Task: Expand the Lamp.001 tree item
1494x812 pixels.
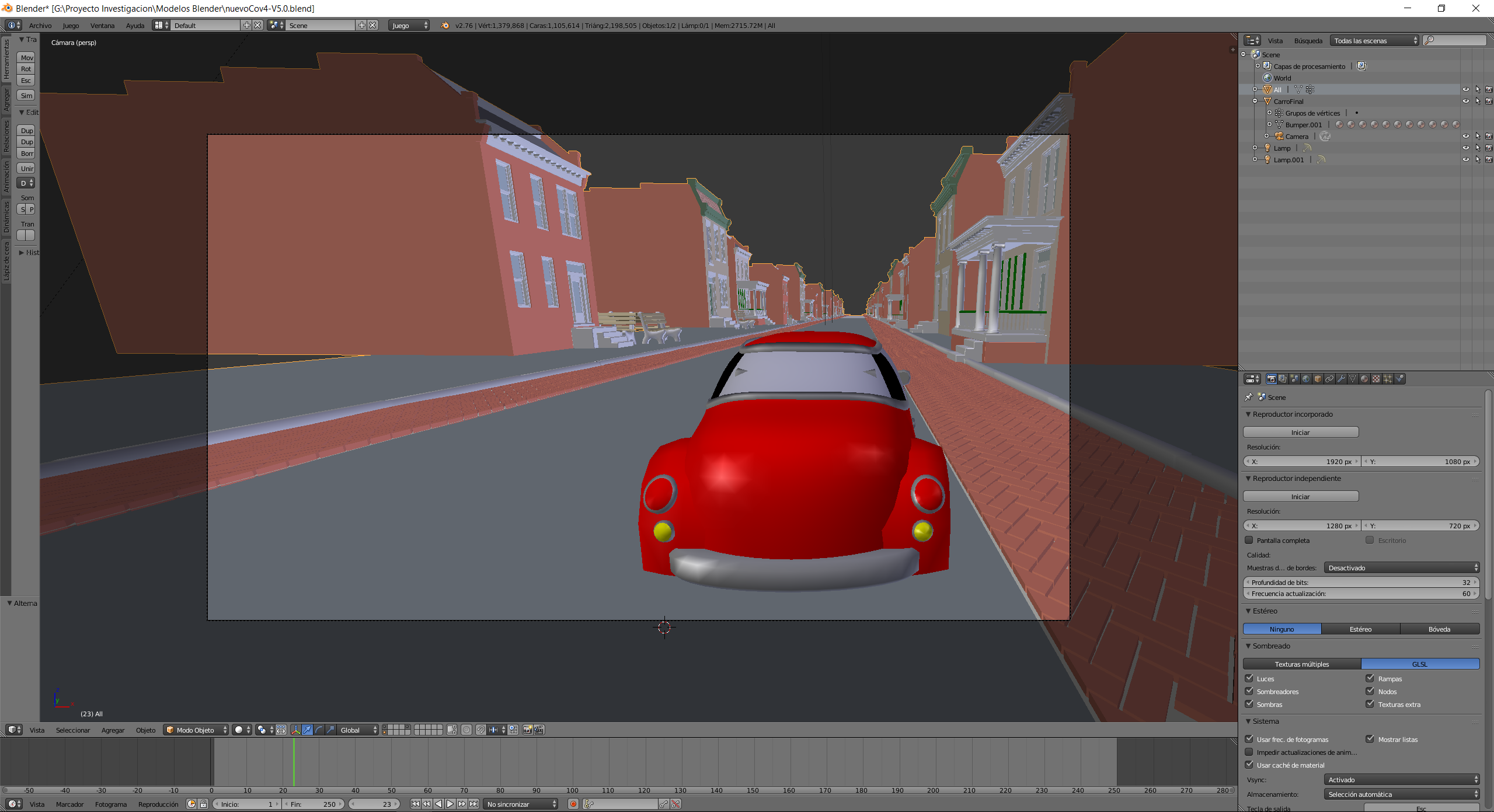Action: tap(1255, 160)
